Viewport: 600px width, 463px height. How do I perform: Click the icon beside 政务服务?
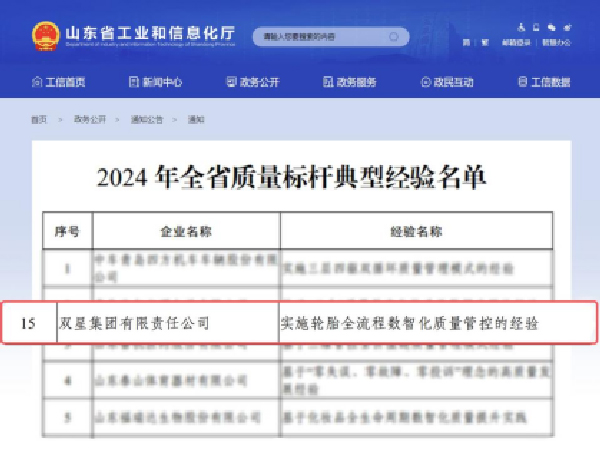(328, 82)
